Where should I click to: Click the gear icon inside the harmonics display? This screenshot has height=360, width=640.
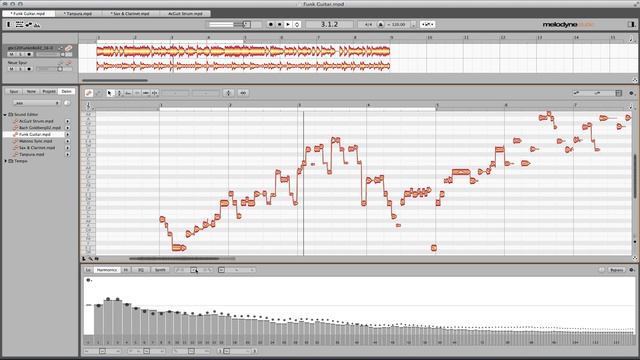click(x=88, y=280)
